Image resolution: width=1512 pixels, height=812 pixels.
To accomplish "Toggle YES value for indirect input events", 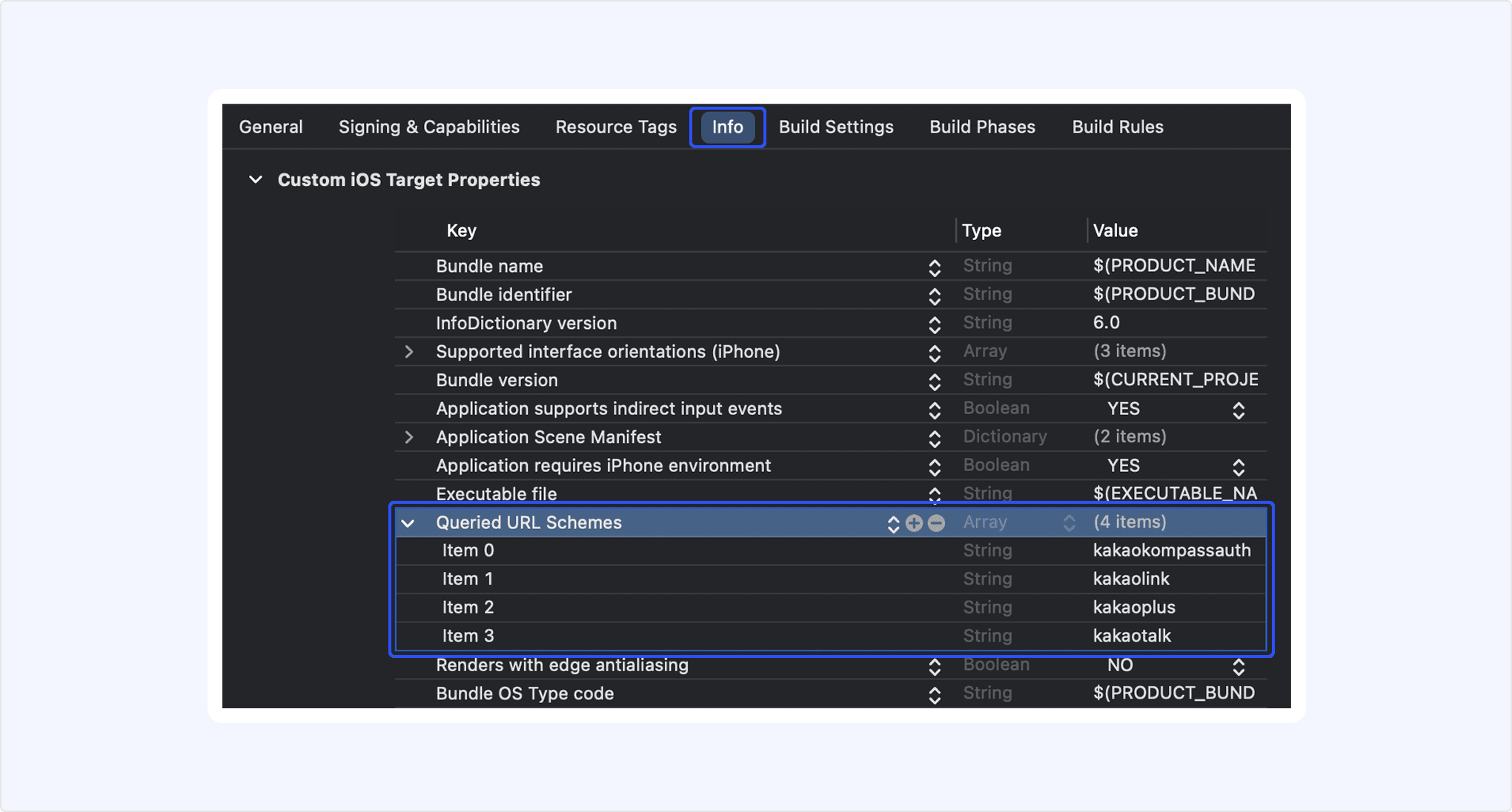I will pos(1238,410).
